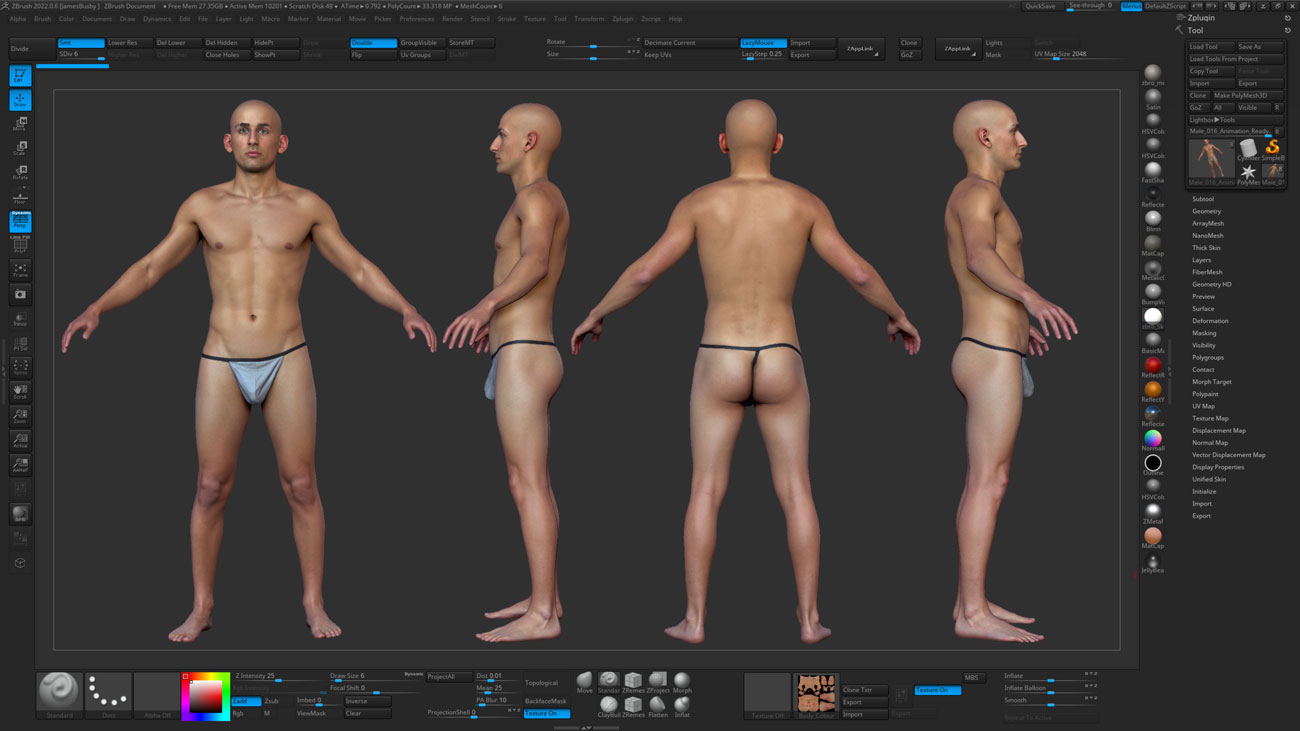This screenshot has height=731, width=1300.
Task: Enable the Persp perspective icon
Action: point(20,222)
